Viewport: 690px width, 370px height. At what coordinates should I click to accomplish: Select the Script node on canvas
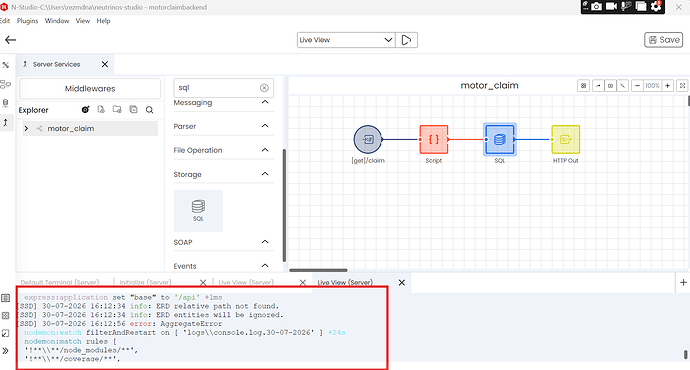(x=434, y=139)
